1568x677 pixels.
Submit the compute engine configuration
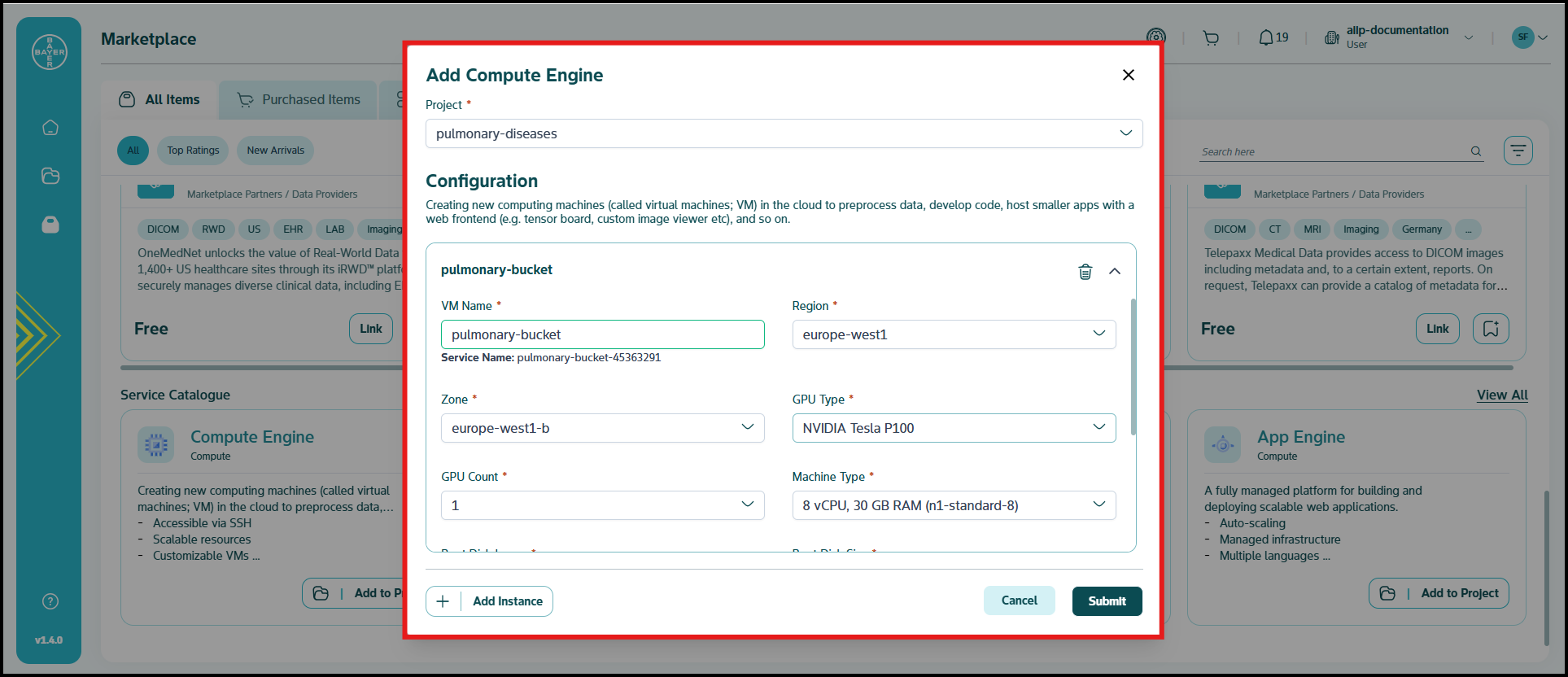(x=1107, y=601)
